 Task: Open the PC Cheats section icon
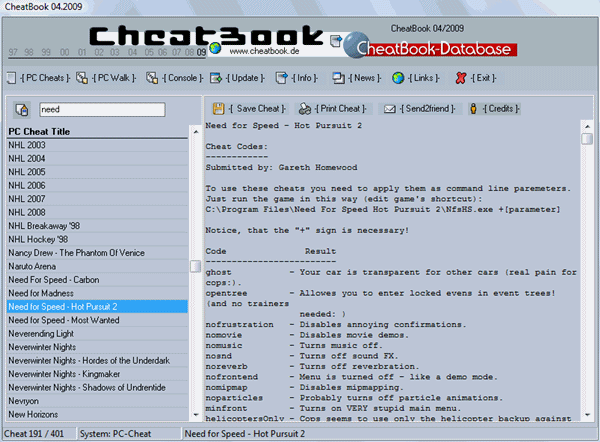pyautogui.click(x=11, y=78)
